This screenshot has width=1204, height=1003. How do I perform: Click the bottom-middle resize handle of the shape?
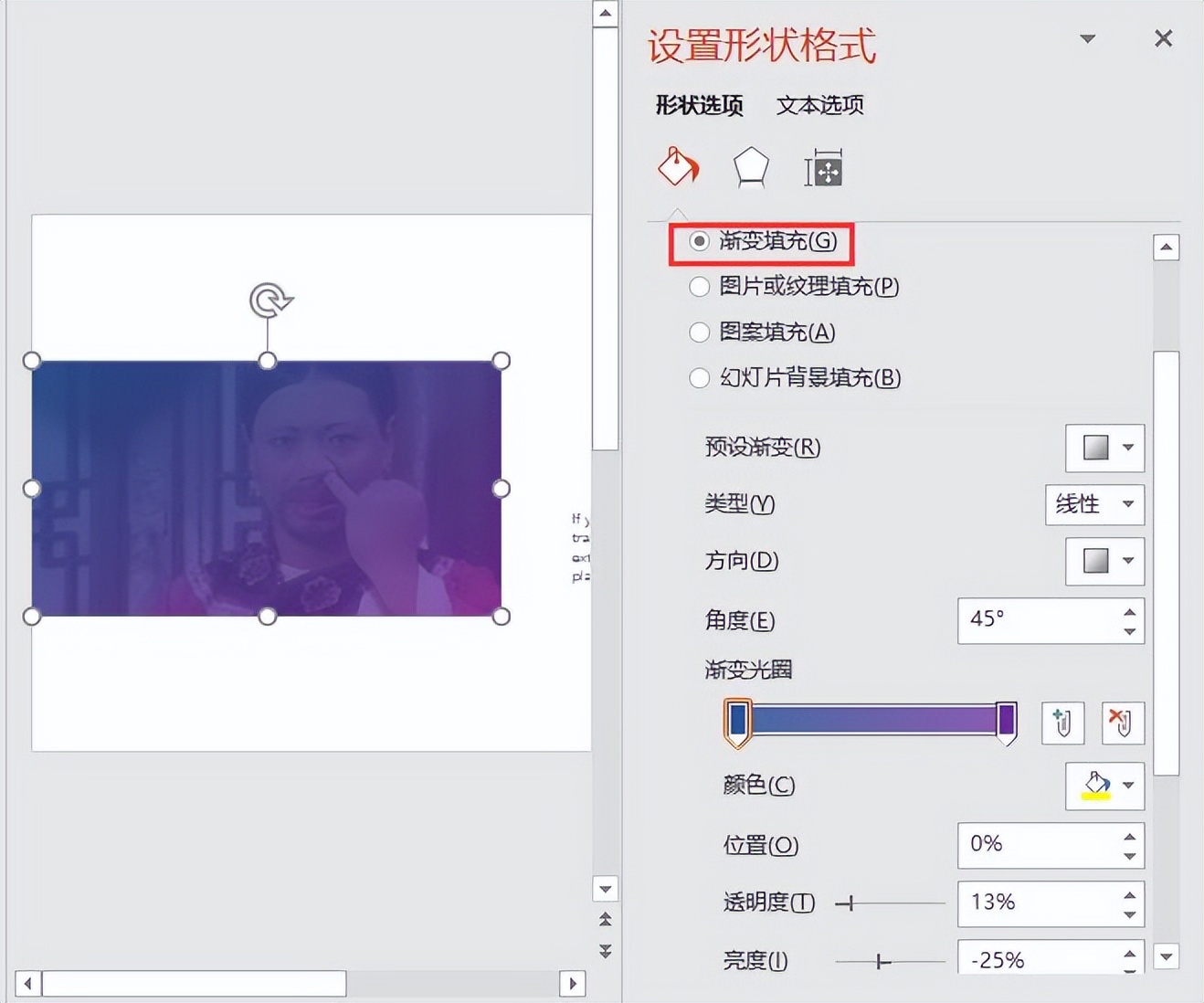click(267, 617)
